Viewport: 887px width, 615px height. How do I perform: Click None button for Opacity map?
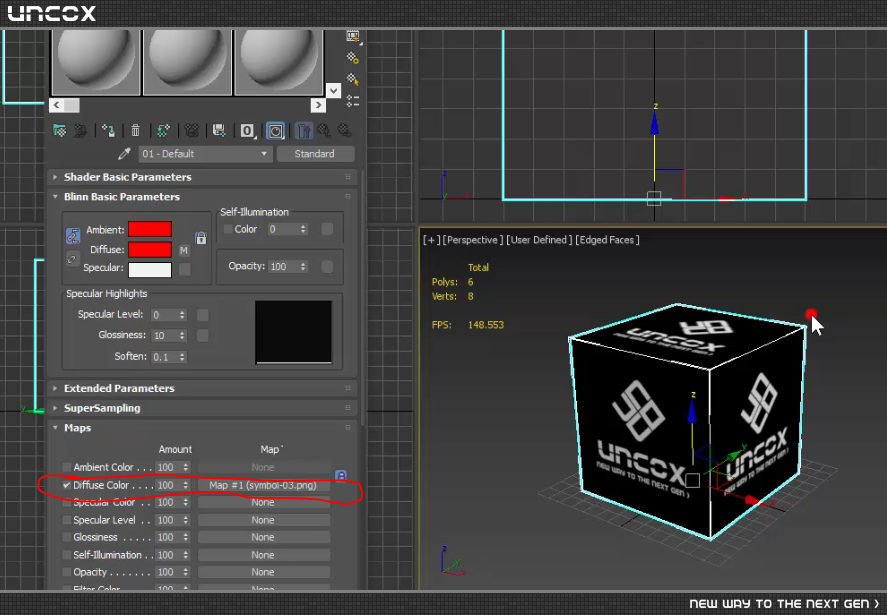pos(263,573)
